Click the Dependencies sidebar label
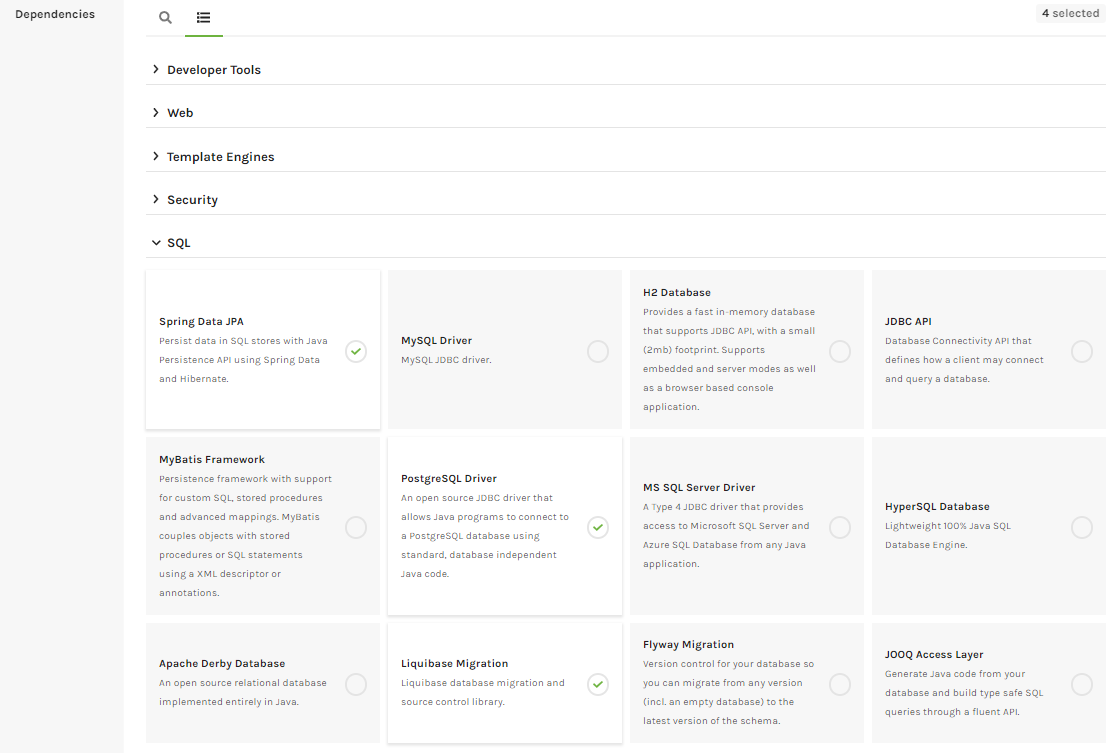The height and width of the screenshot is (753, 1117). (55, 14)
